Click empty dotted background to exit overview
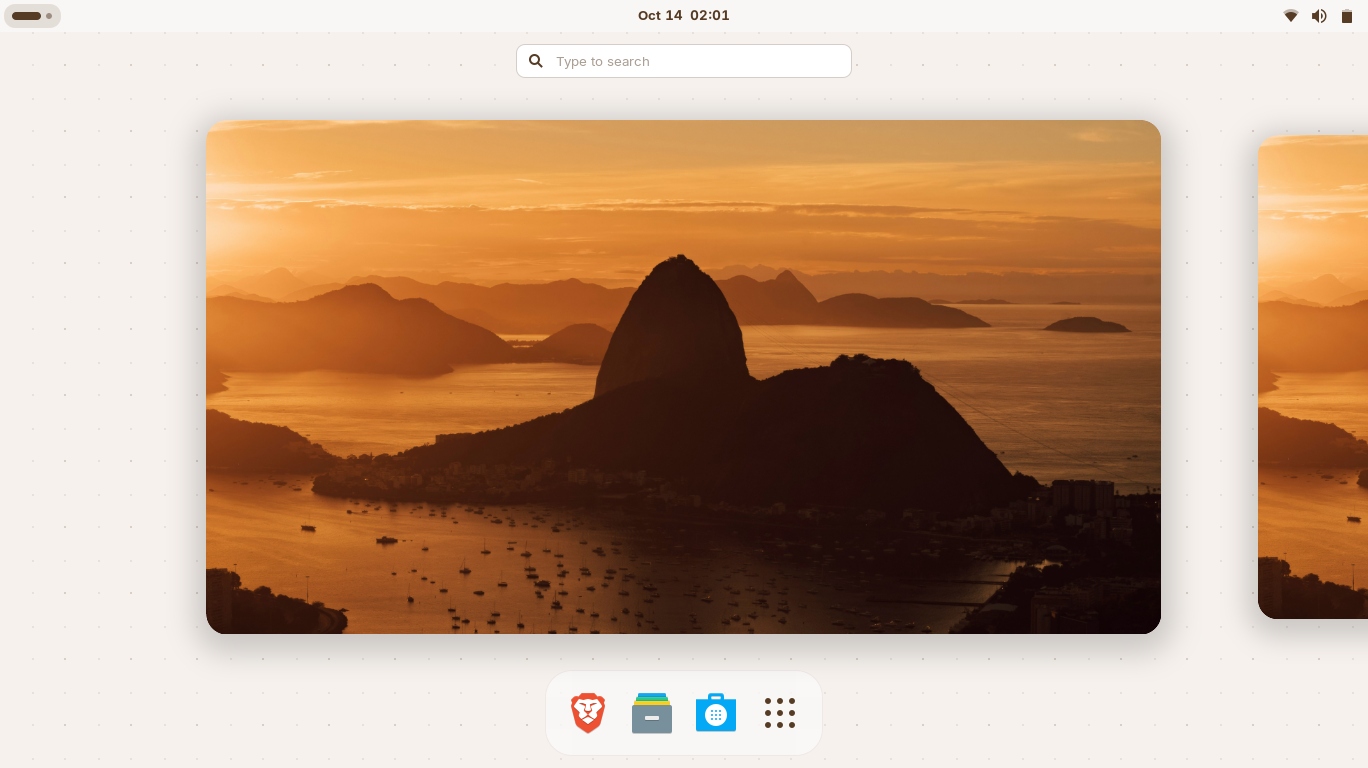The image size is (1368, 768). click(x=100, y=400)
